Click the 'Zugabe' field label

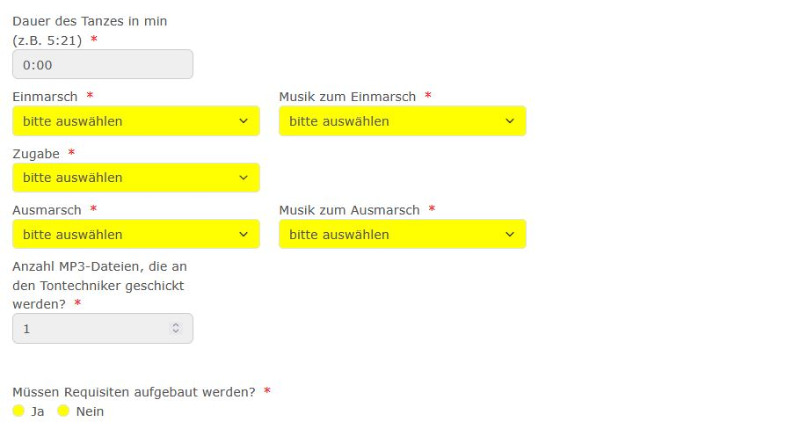click(35, 153)
